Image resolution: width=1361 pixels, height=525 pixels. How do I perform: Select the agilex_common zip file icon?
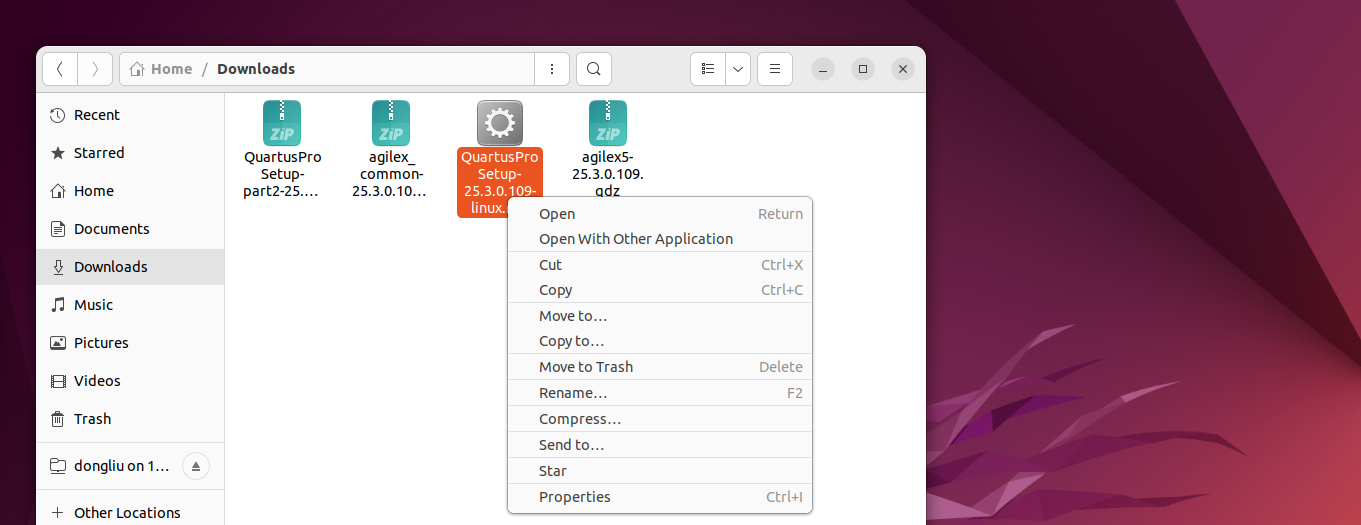pos(391,123)
